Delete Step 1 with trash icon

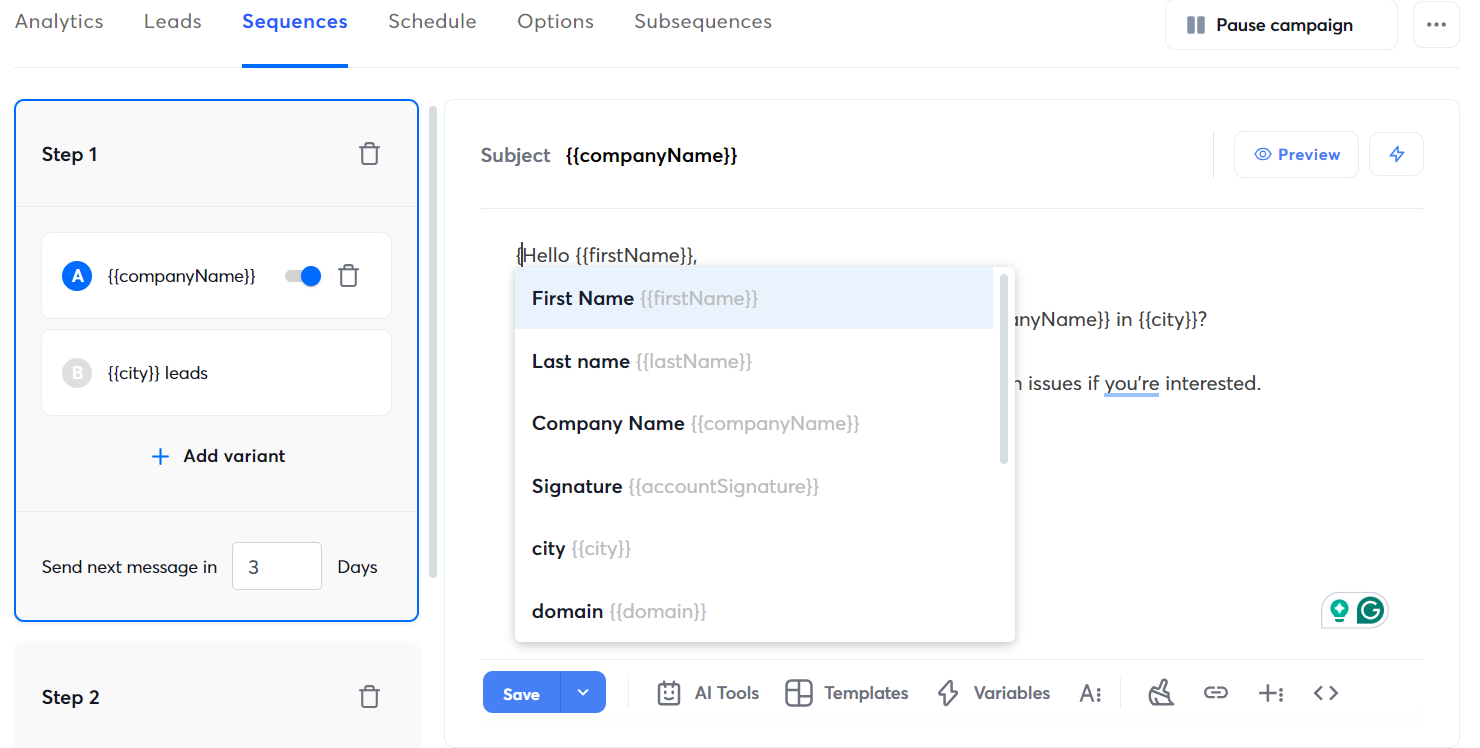pyautogui.click(x=370, y=154)
